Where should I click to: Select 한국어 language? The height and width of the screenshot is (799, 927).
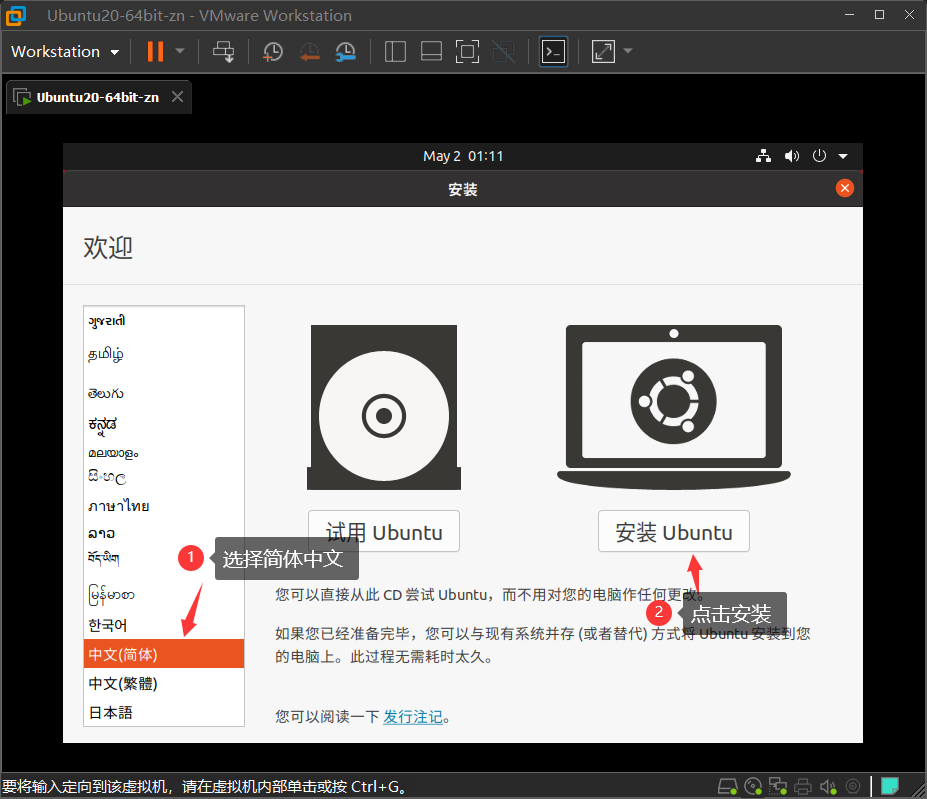(164, 625)
